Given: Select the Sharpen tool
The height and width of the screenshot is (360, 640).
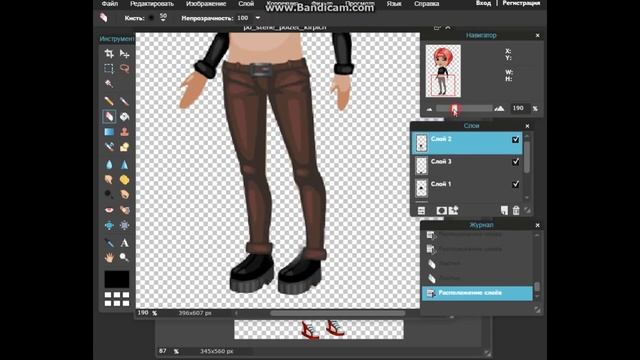Looking at the screenshot, I should coord(124,164).
